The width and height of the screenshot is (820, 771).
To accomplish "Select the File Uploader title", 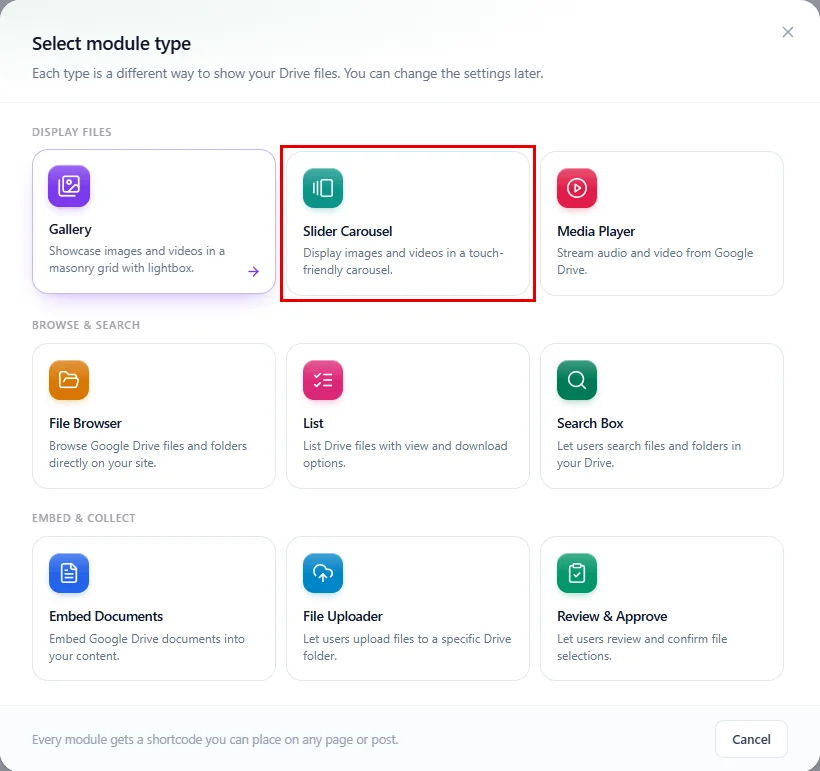I will [x=343, y=616].
